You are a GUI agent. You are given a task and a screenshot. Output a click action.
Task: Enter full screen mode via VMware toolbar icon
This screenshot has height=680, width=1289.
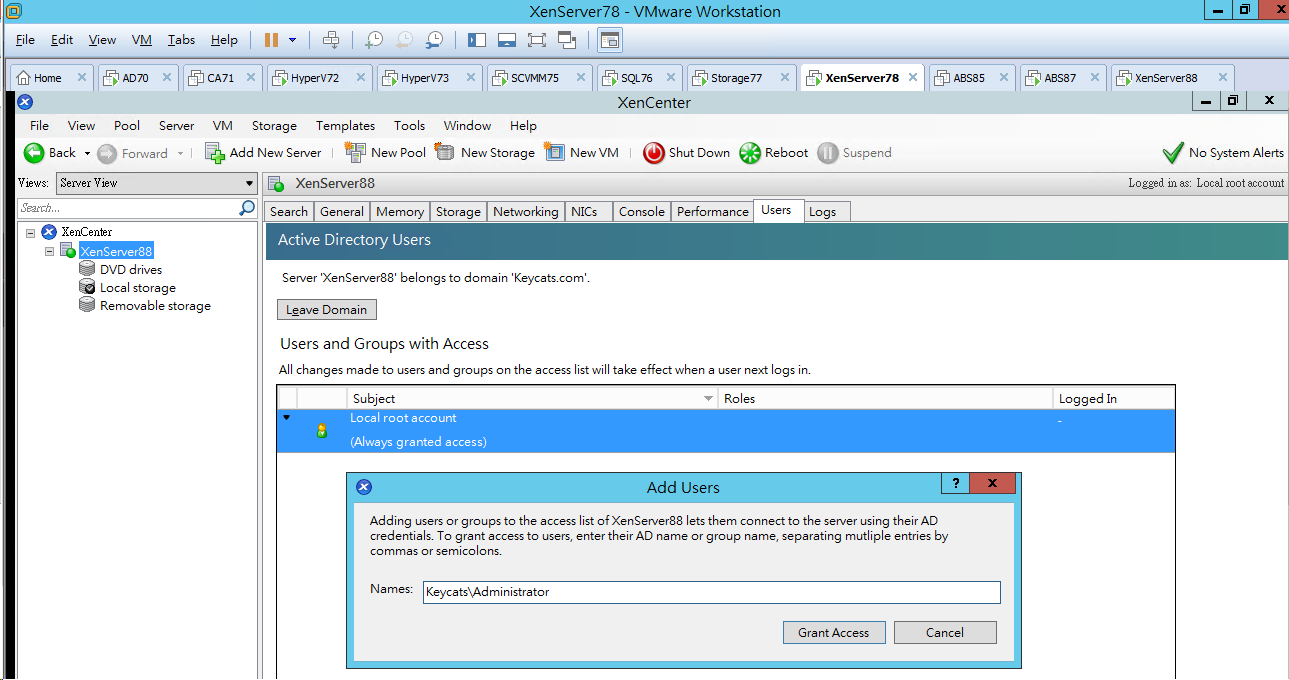[537, 40]
